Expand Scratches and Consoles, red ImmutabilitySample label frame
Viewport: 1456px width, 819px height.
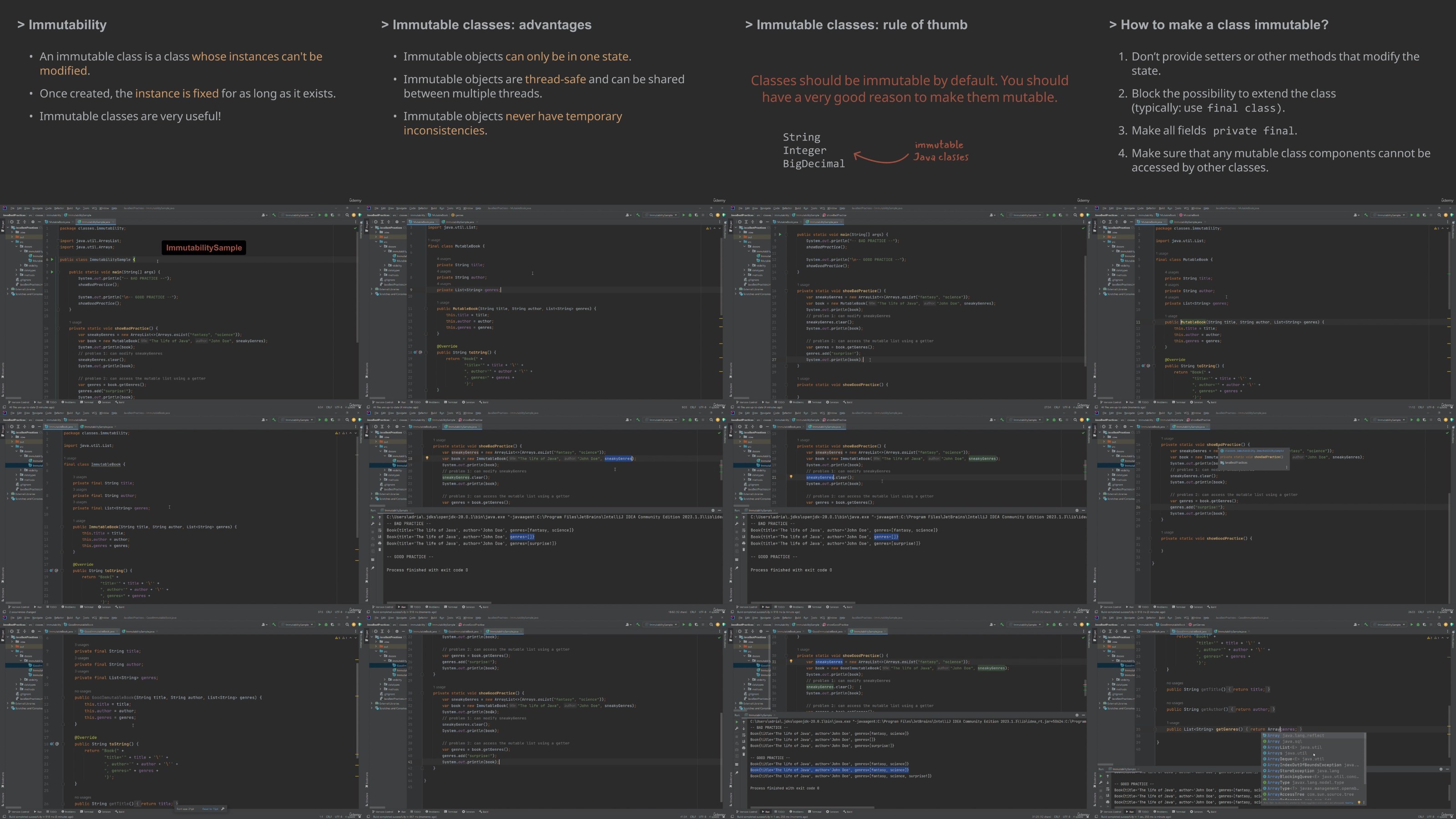(7, 294)
